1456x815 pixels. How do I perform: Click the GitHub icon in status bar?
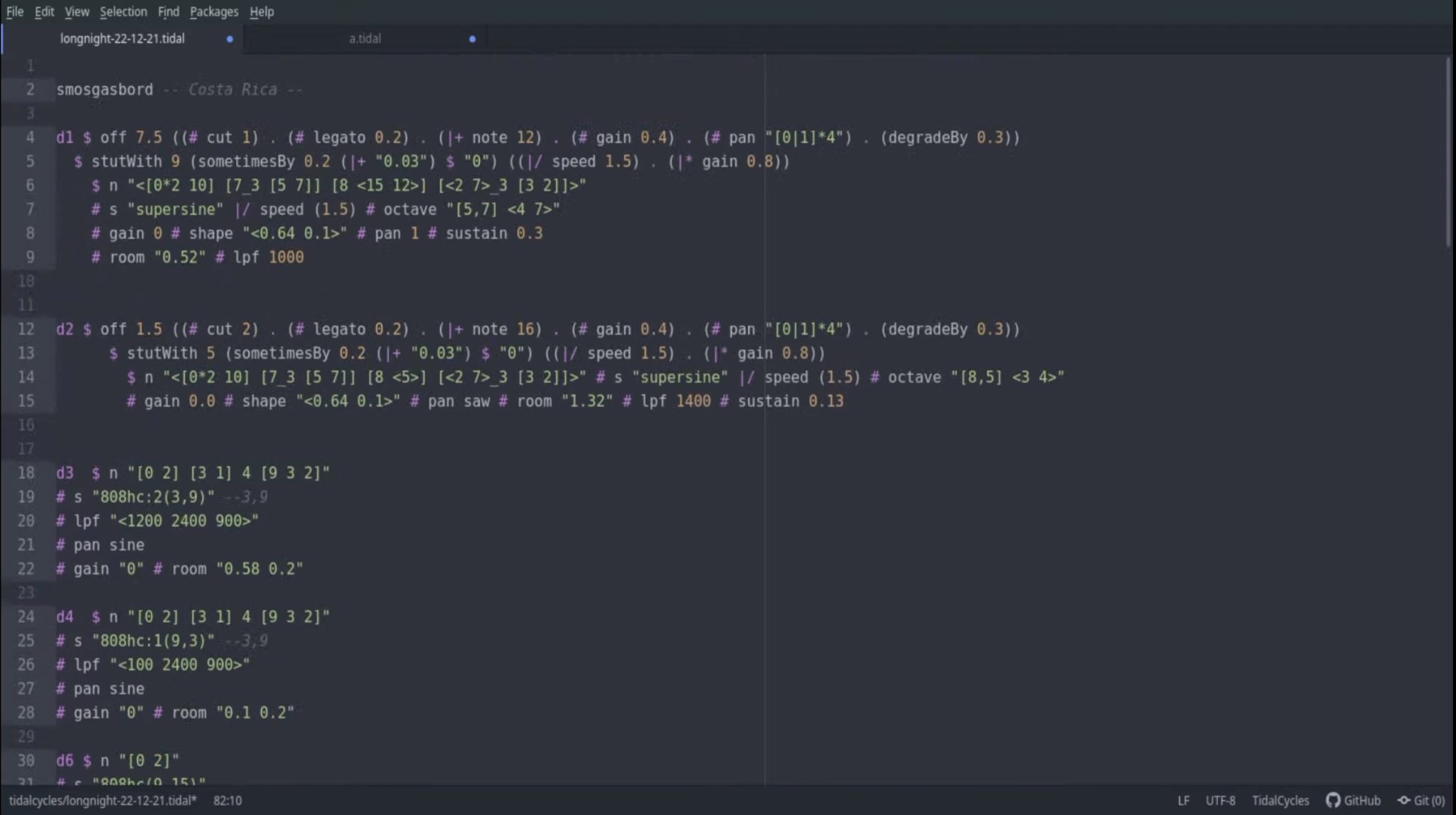(1333, 800)
